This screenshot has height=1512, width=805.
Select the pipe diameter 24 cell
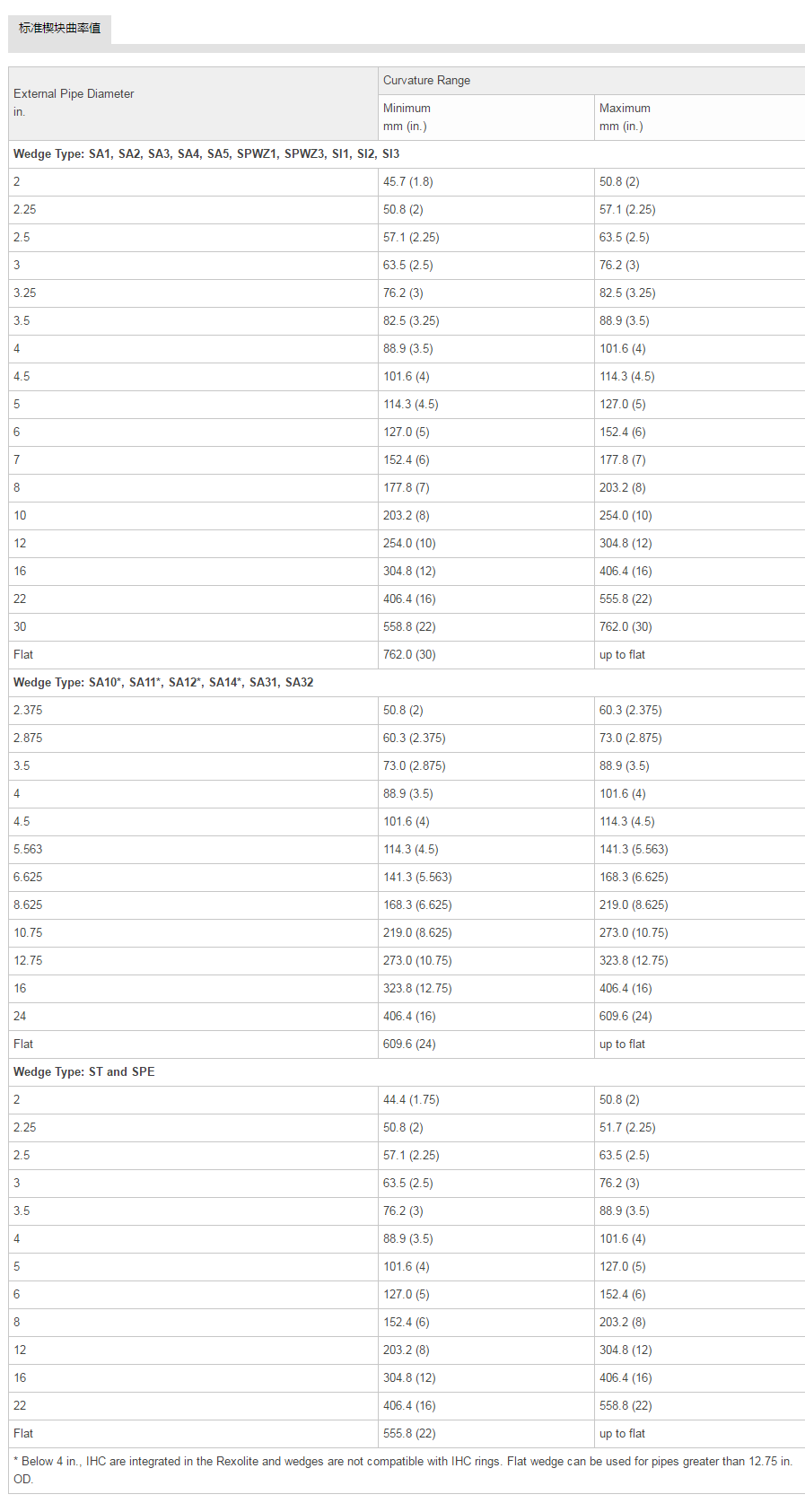tap(20, 1016)
